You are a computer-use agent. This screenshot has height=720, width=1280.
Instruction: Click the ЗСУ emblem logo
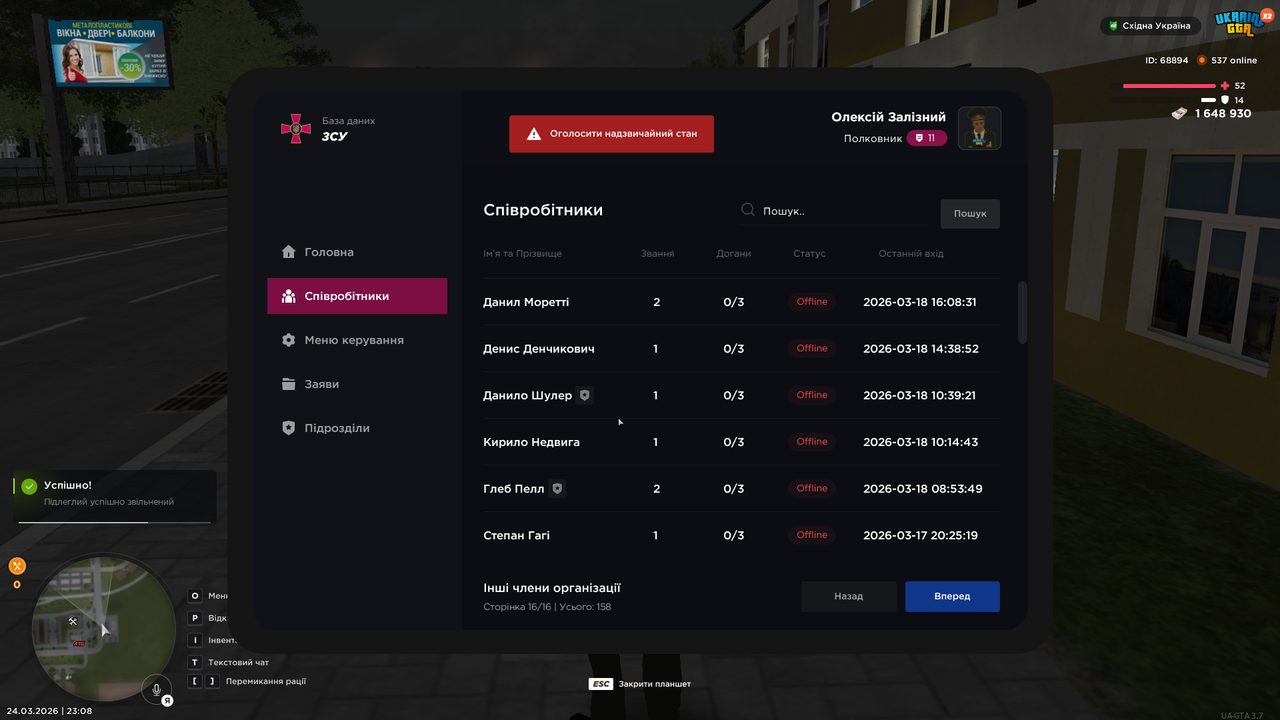(295, 129)
